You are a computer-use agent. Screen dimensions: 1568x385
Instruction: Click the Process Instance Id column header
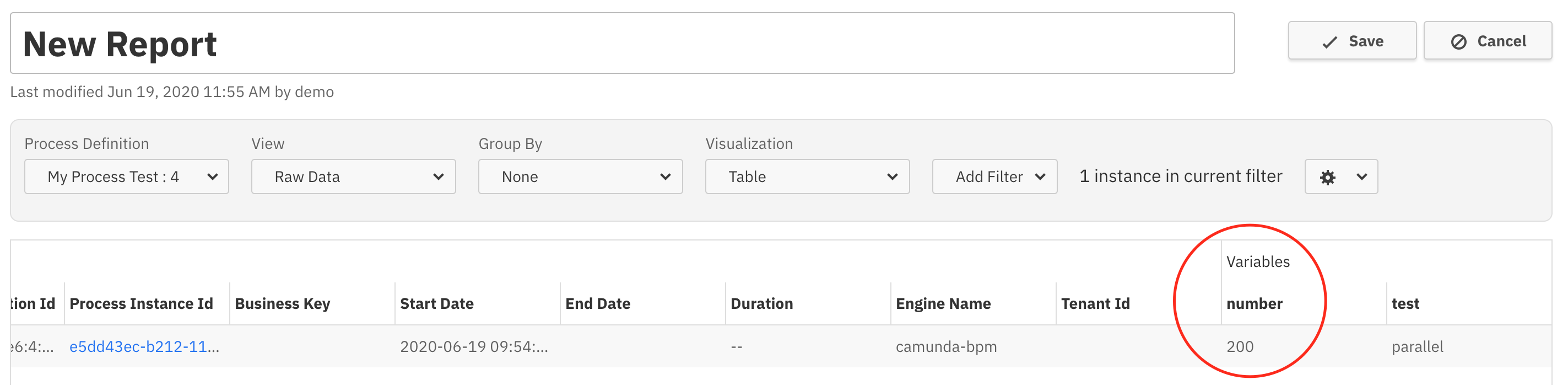(141, 303)
